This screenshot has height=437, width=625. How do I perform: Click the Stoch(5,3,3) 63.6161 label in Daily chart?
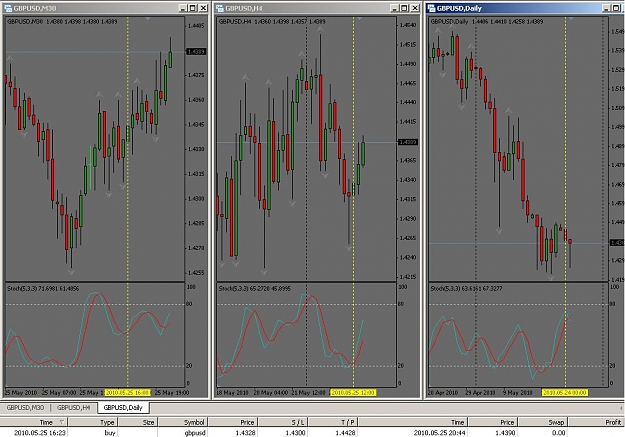point(466,288)
